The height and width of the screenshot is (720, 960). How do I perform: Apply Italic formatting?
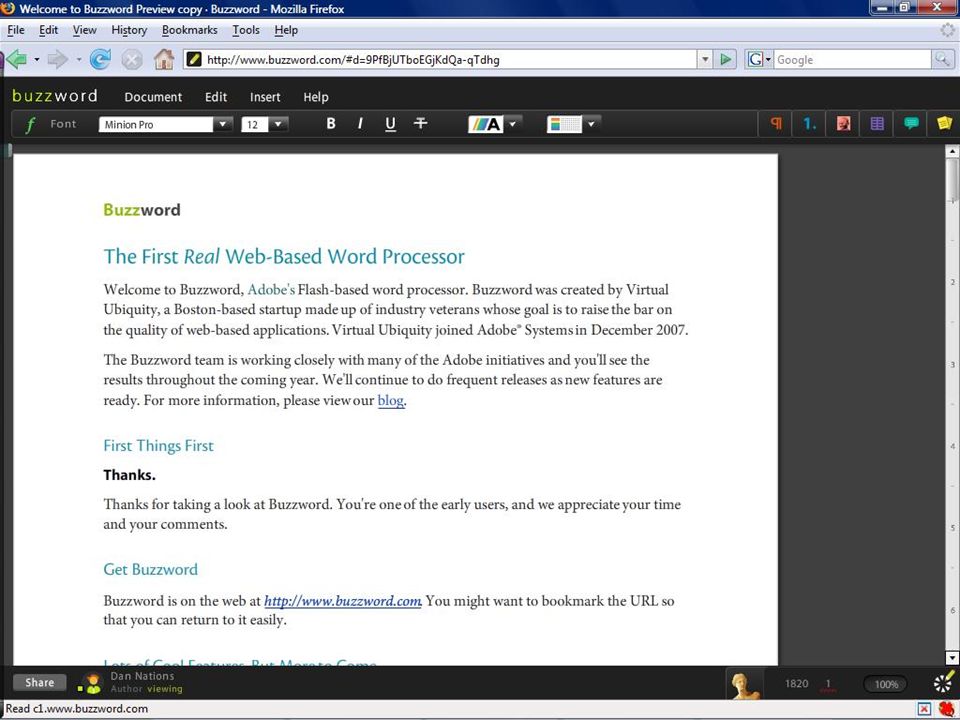360,124
